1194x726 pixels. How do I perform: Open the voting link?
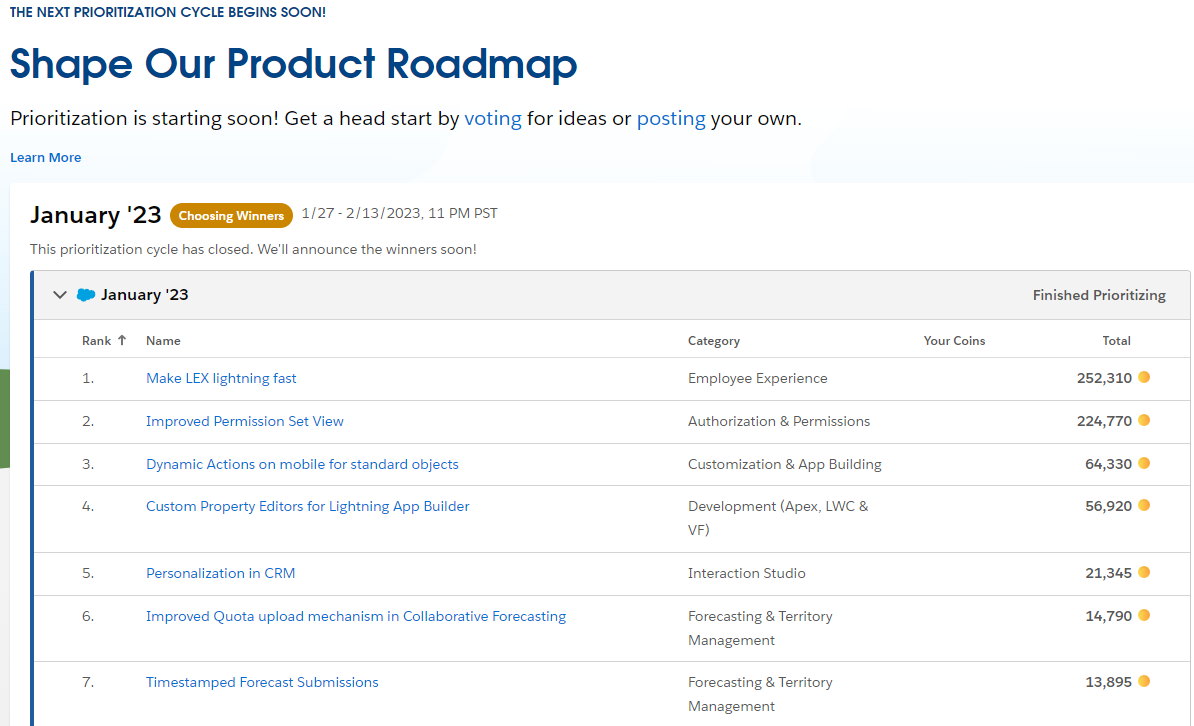pyautogui.click(x=493, y=118)
